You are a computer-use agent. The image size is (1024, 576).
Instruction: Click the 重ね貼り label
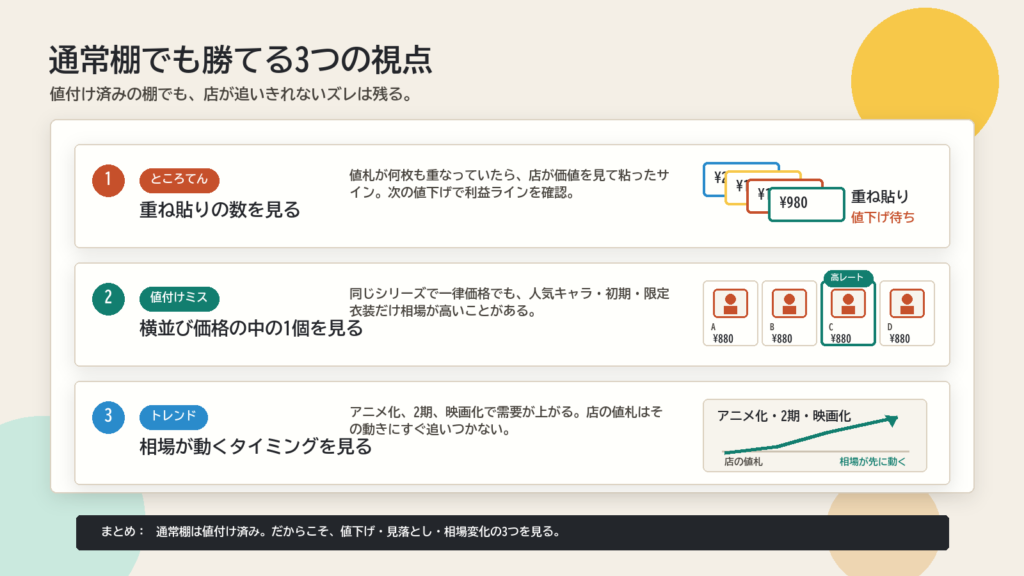coord(880,197)
